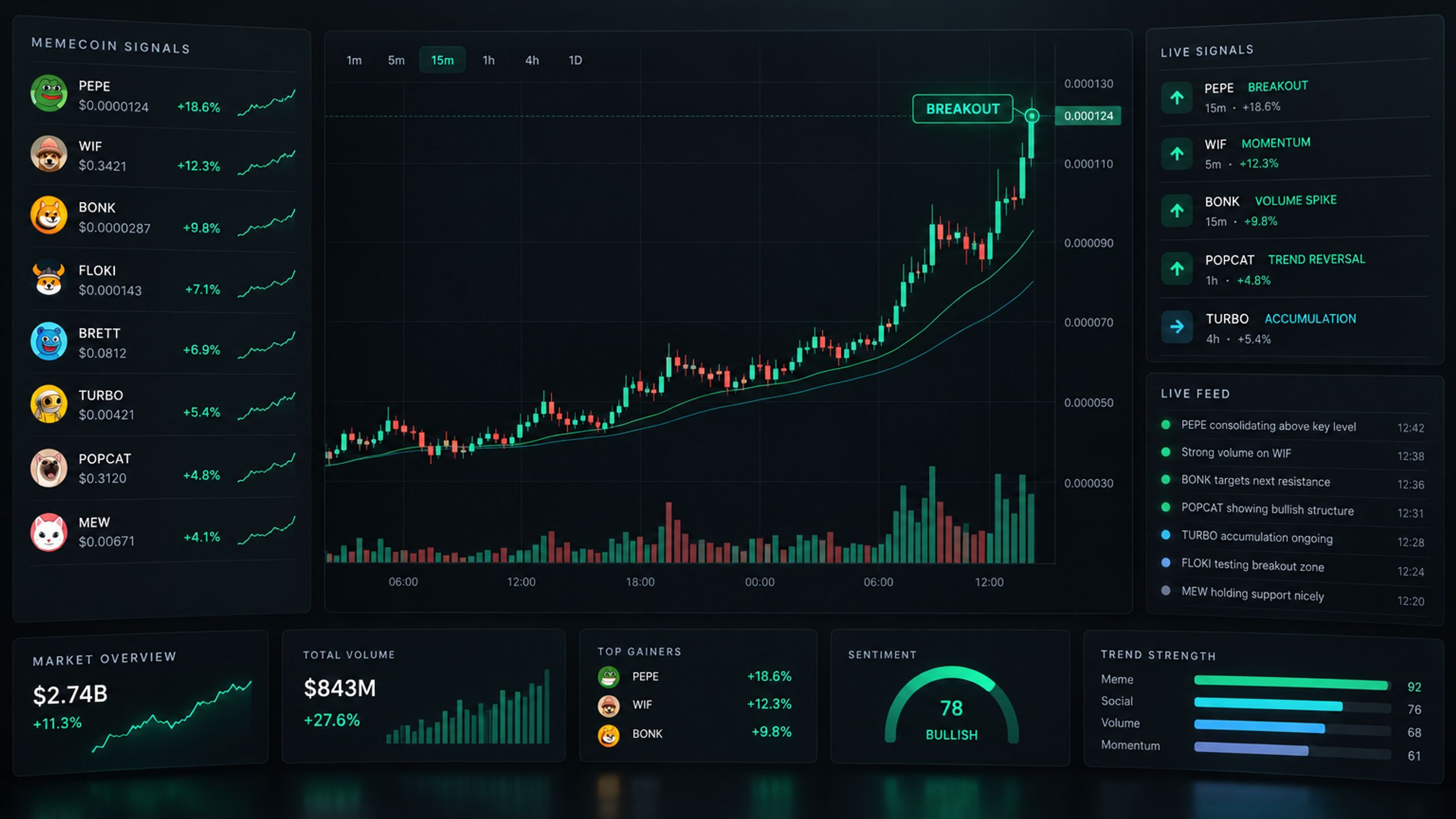The height and width of the screenshot is (819, 1456).
Task: Open feed item 'FLOKI testing breakout zone'
Action: pos(1294,566)
